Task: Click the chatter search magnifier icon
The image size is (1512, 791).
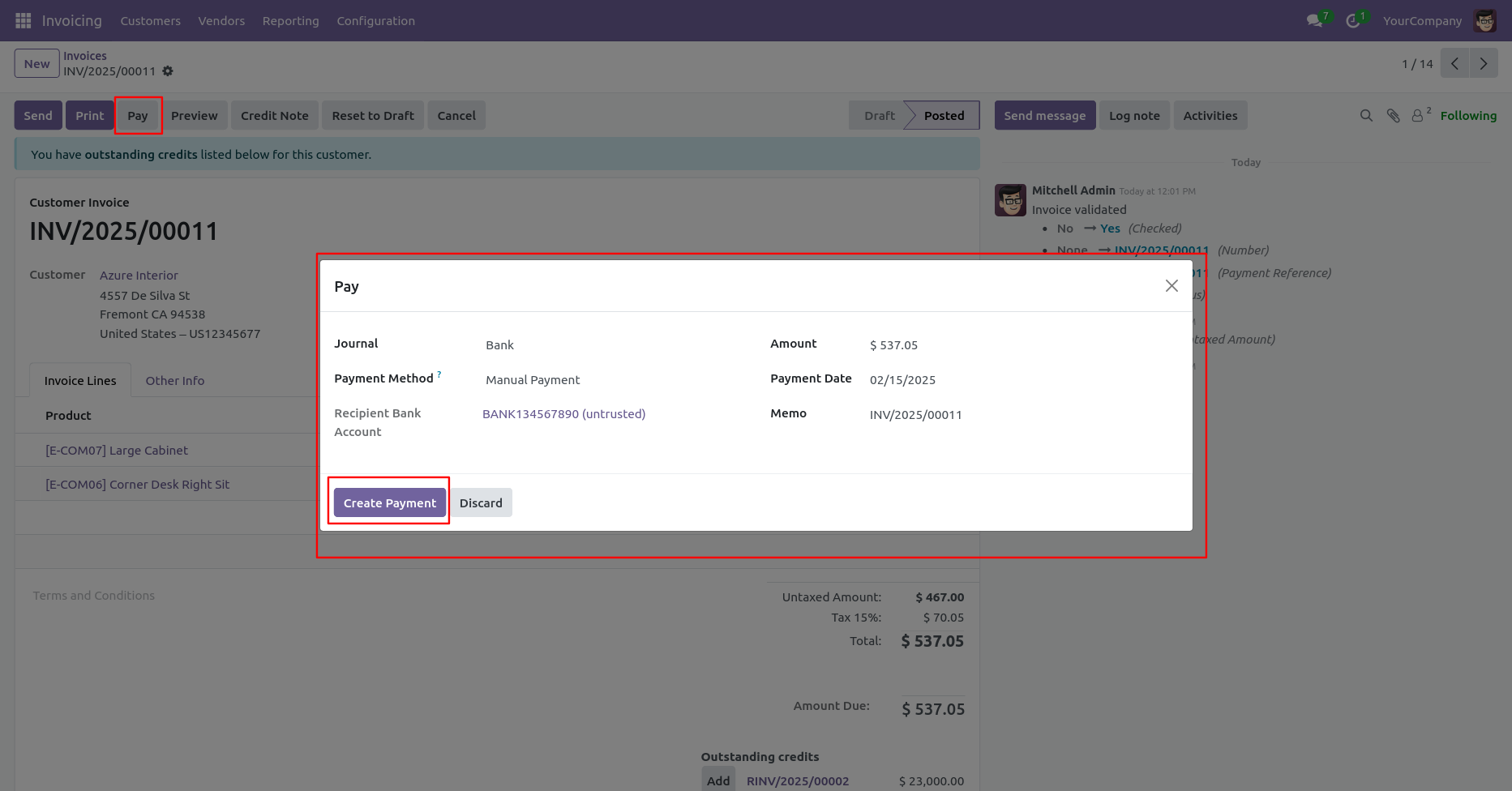Action: [1366, 116]
